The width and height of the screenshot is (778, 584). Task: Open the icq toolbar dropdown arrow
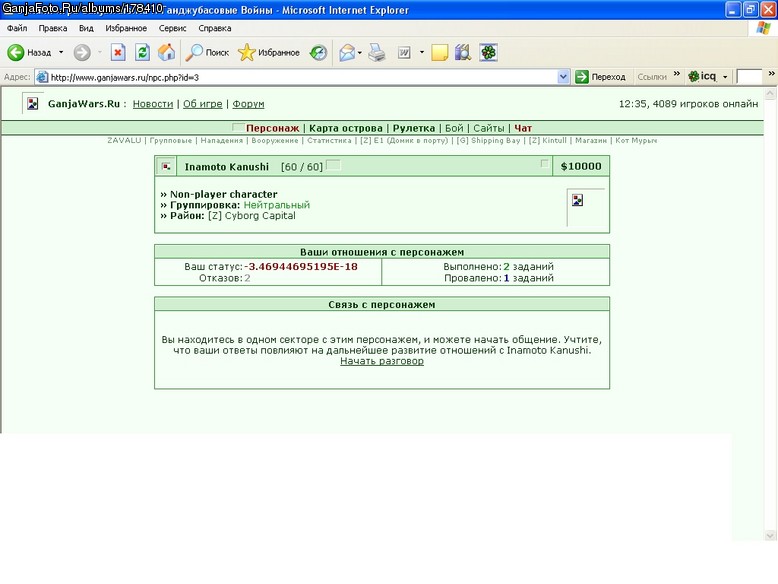click(725, 77)
